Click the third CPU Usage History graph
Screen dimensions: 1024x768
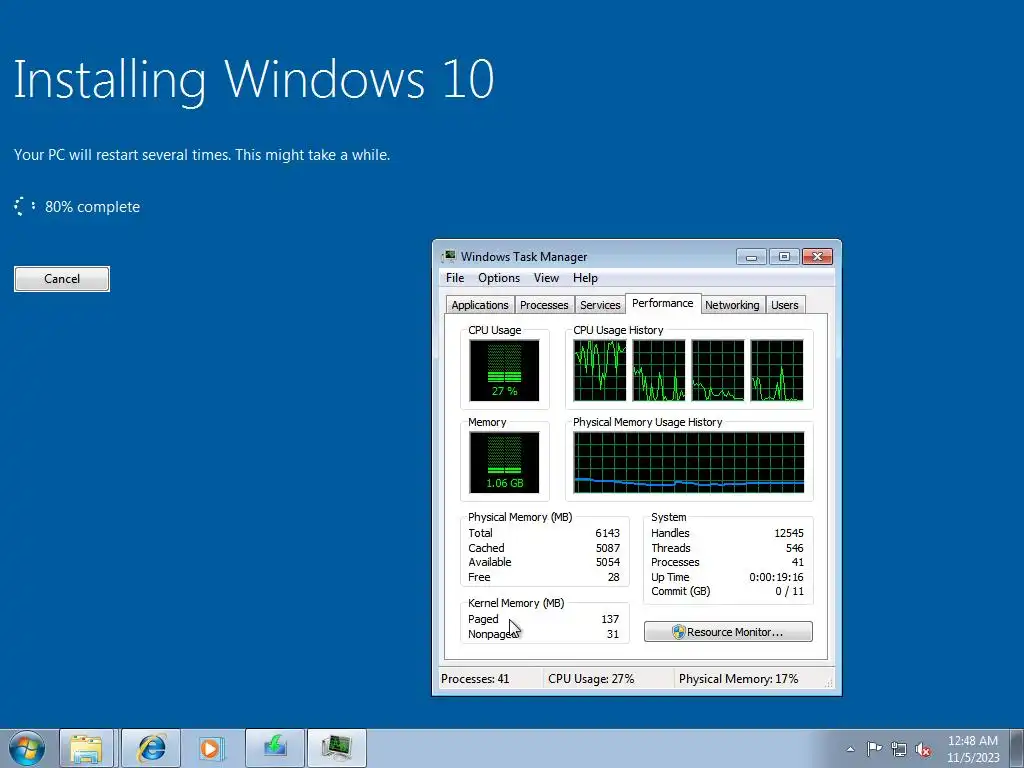click(718, 370)
